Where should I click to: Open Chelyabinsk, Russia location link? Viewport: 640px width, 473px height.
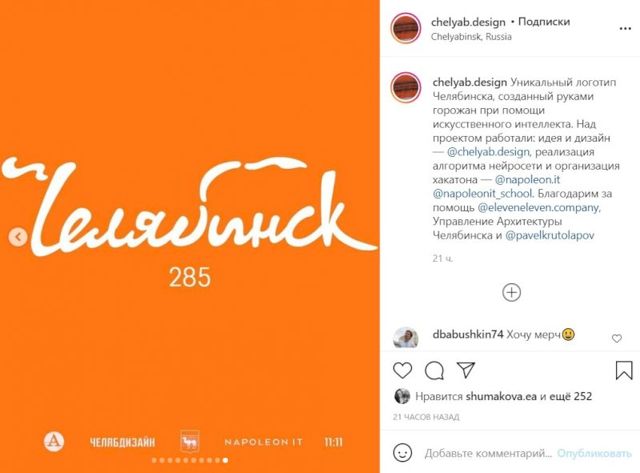[x=471, y=37]
